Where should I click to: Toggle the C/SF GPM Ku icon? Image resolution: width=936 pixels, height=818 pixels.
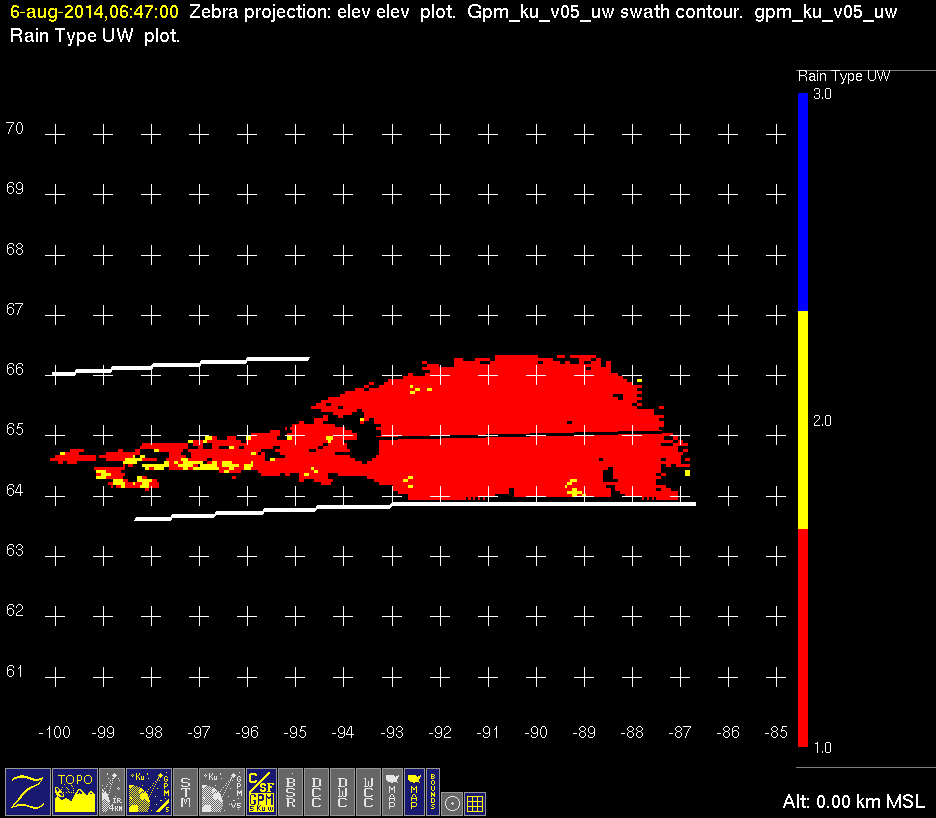pos(261,791)
